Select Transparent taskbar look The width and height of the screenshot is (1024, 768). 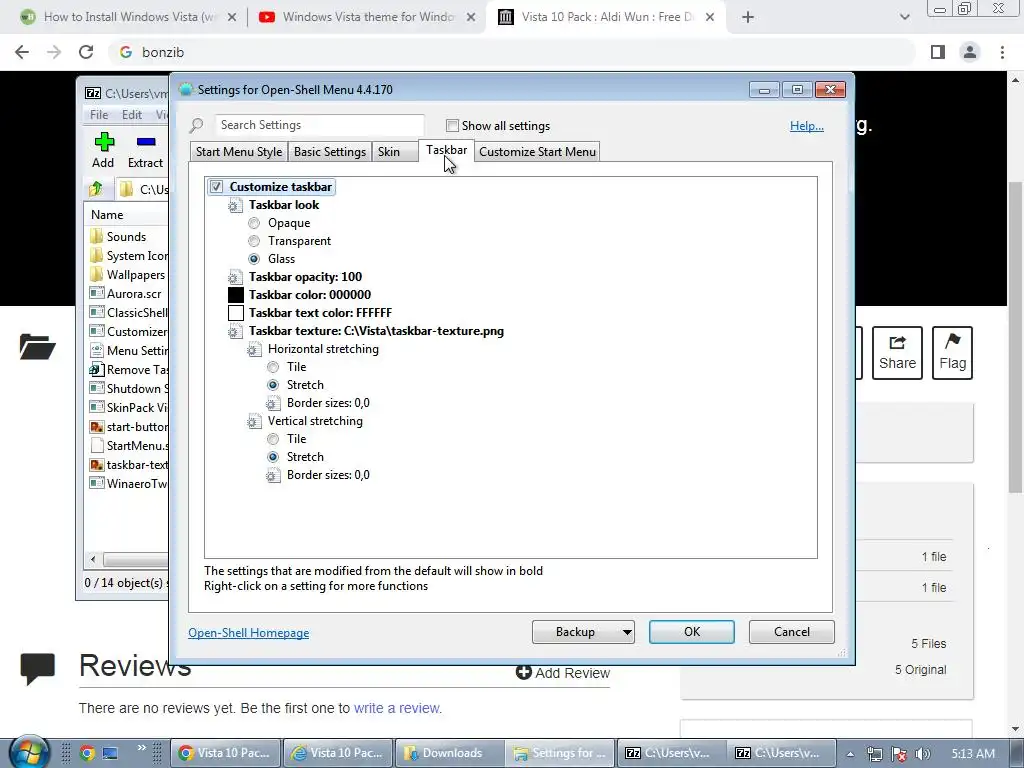253,241
